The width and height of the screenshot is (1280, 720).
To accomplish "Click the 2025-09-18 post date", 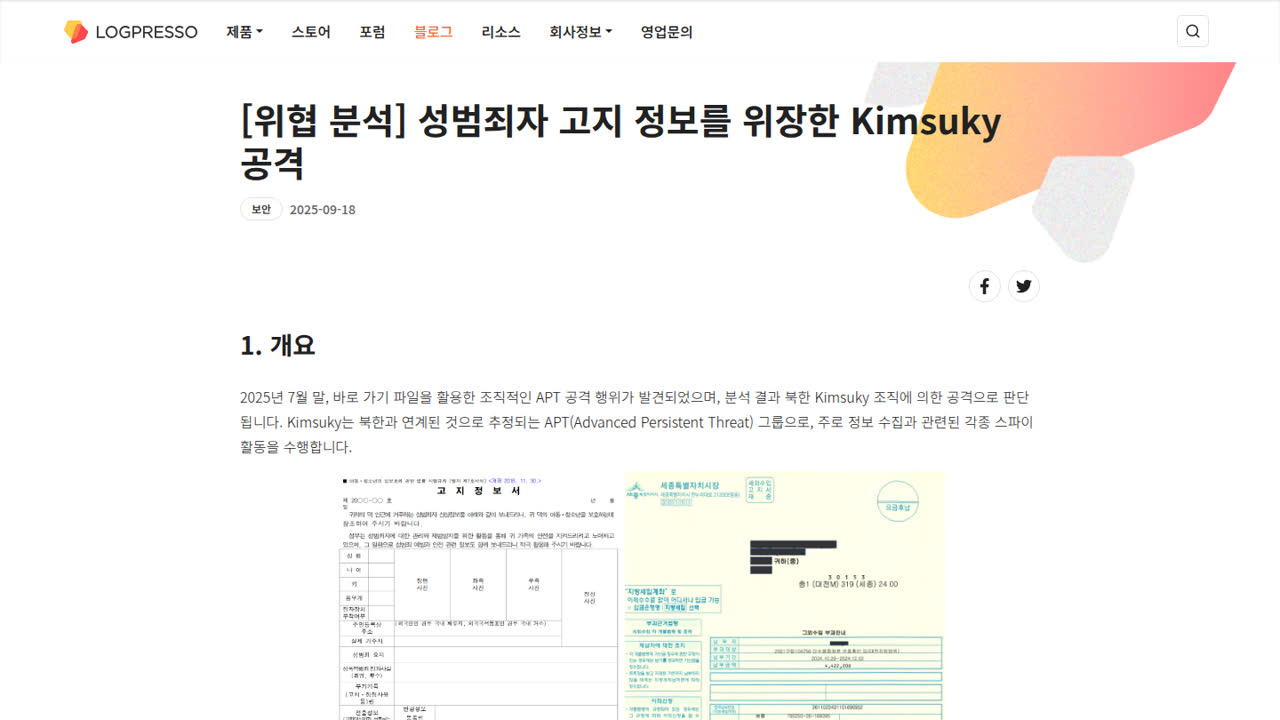I will click(322, 209).
